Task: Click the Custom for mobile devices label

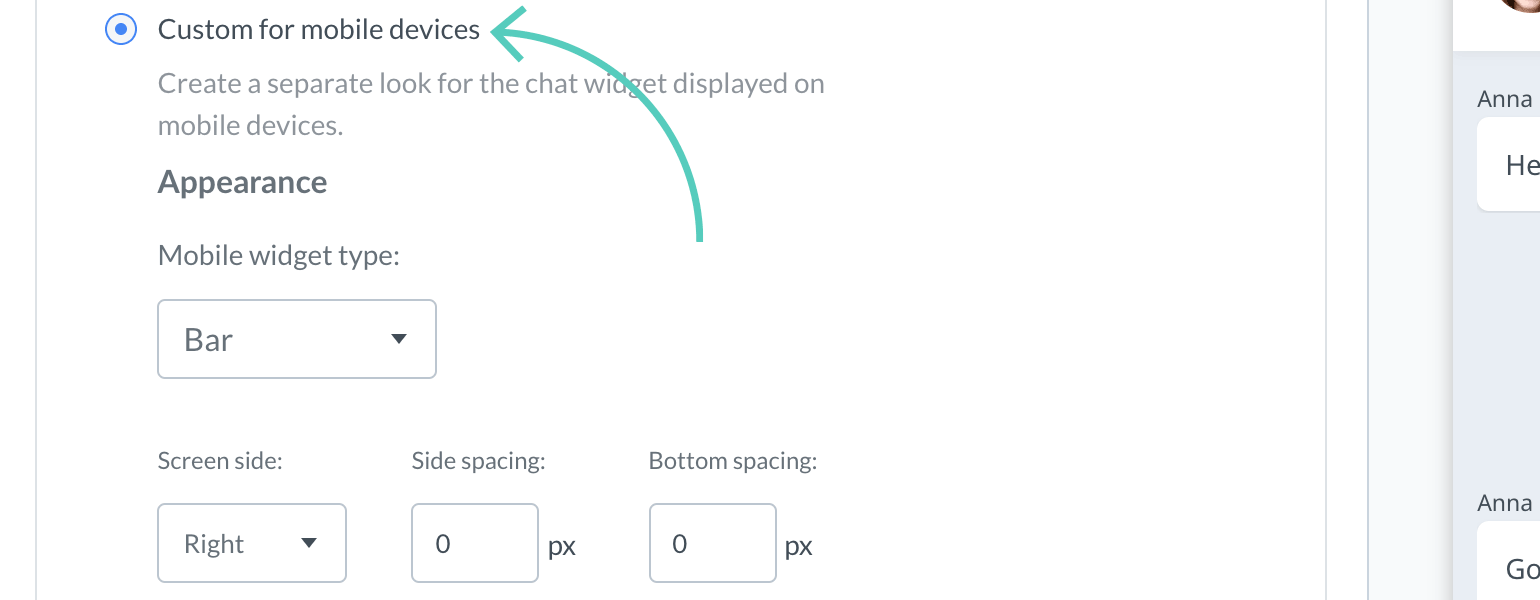Action: coord(318,29)
